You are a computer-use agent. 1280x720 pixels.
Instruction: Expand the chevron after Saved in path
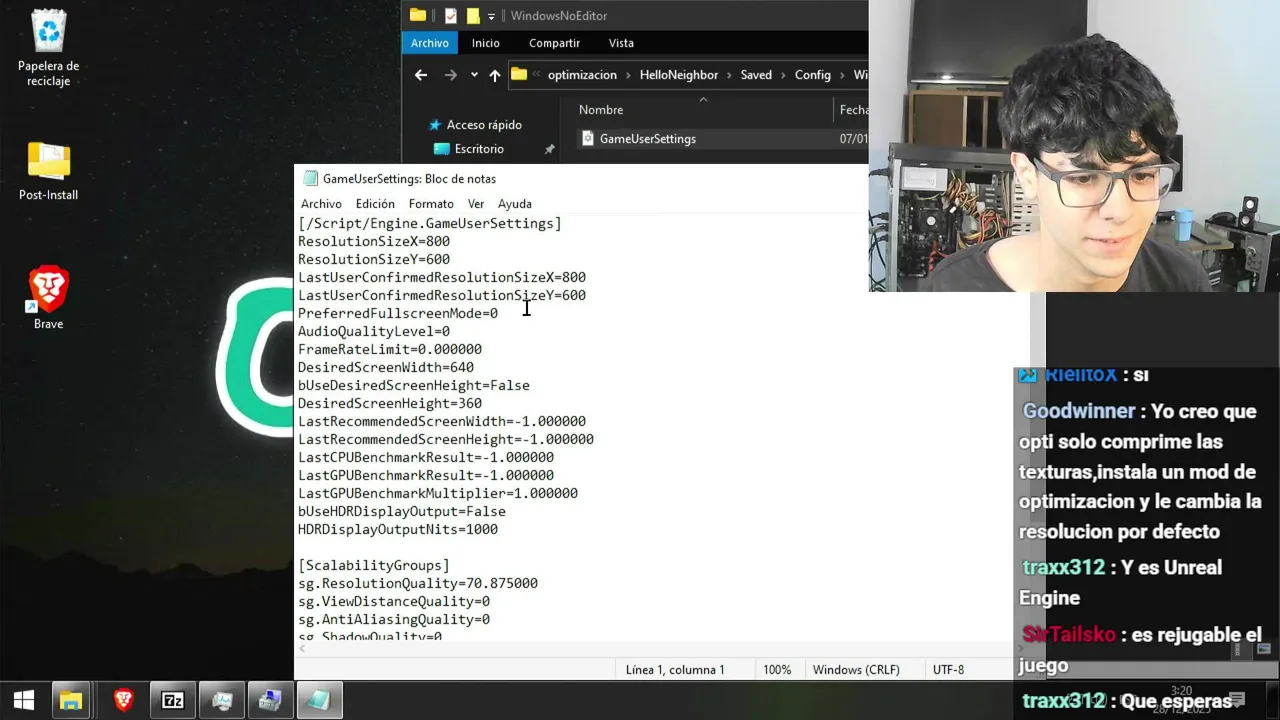pos(783,75)
